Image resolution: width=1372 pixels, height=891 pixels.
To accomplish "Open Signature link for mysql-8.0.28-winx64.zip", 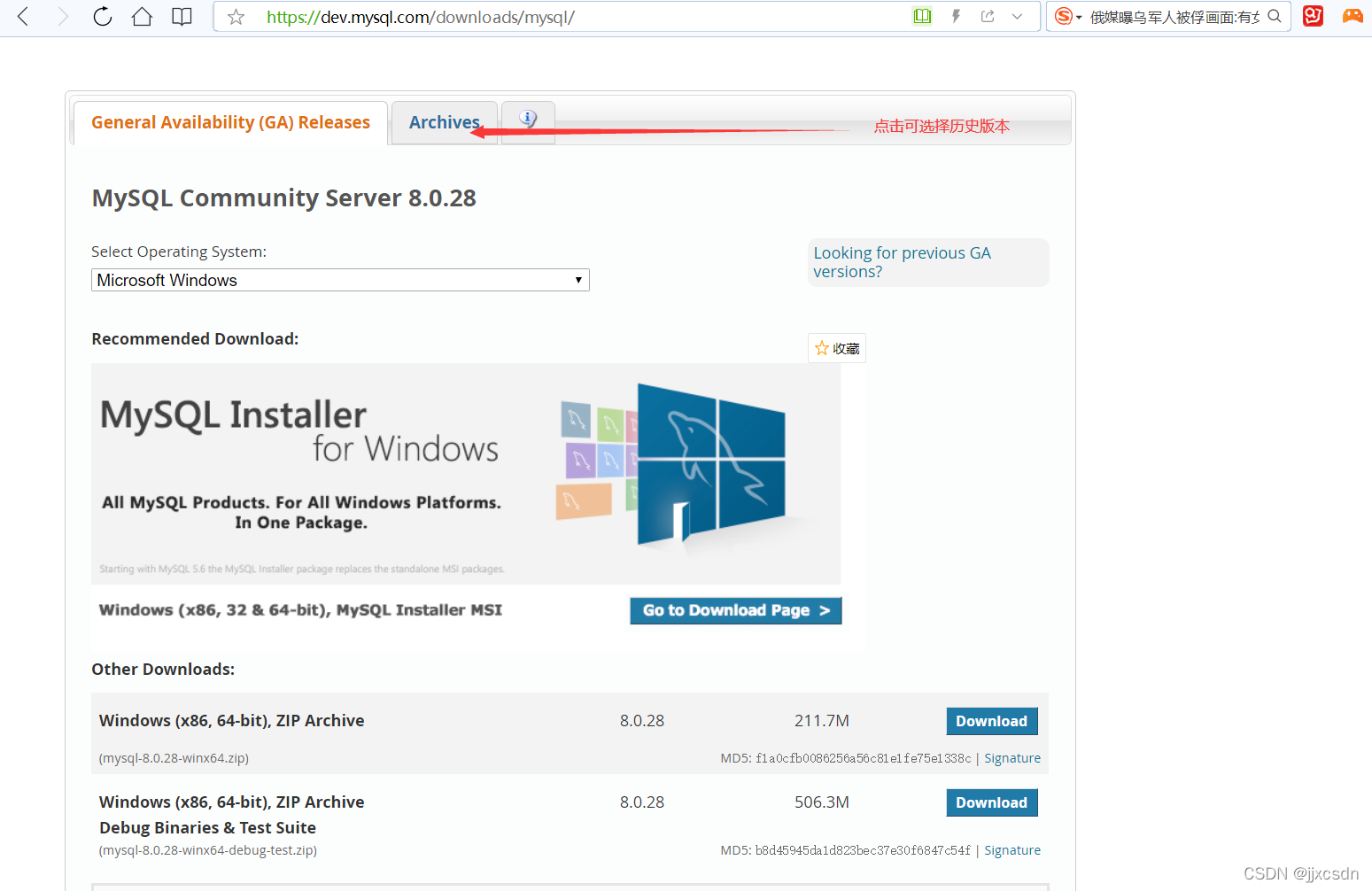I will (1012, 758).
